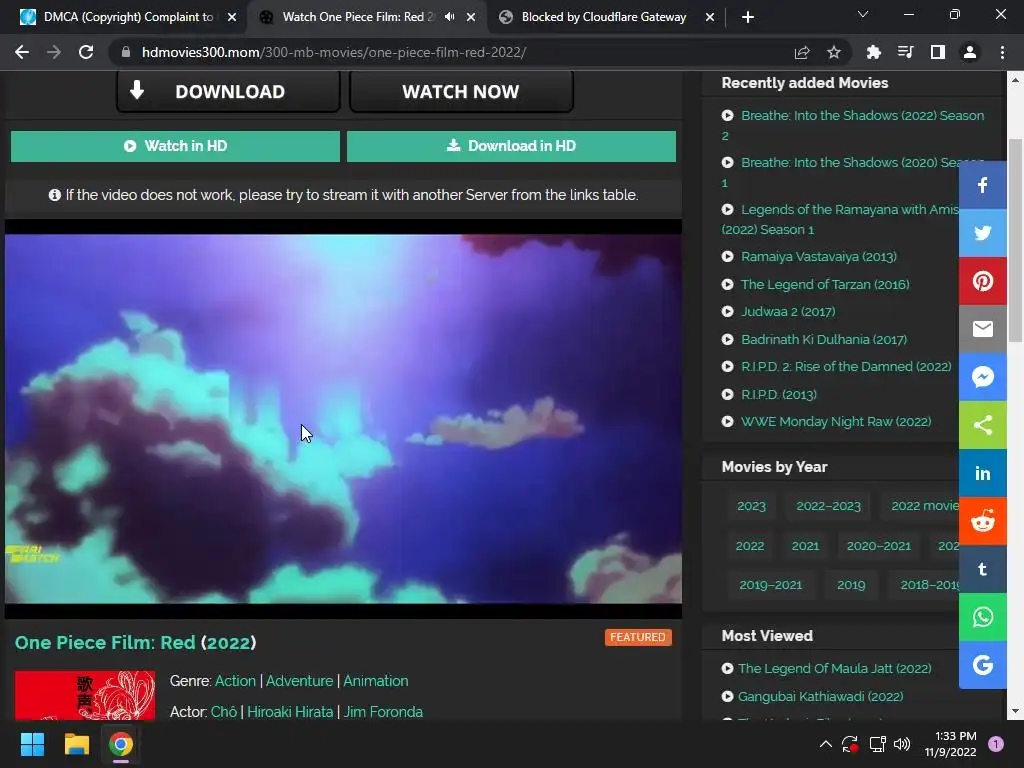The height and width of the screenshot is (768, 1024).
Task: Mute the One Piece tab audio
Action: click(x=449, y=17)
